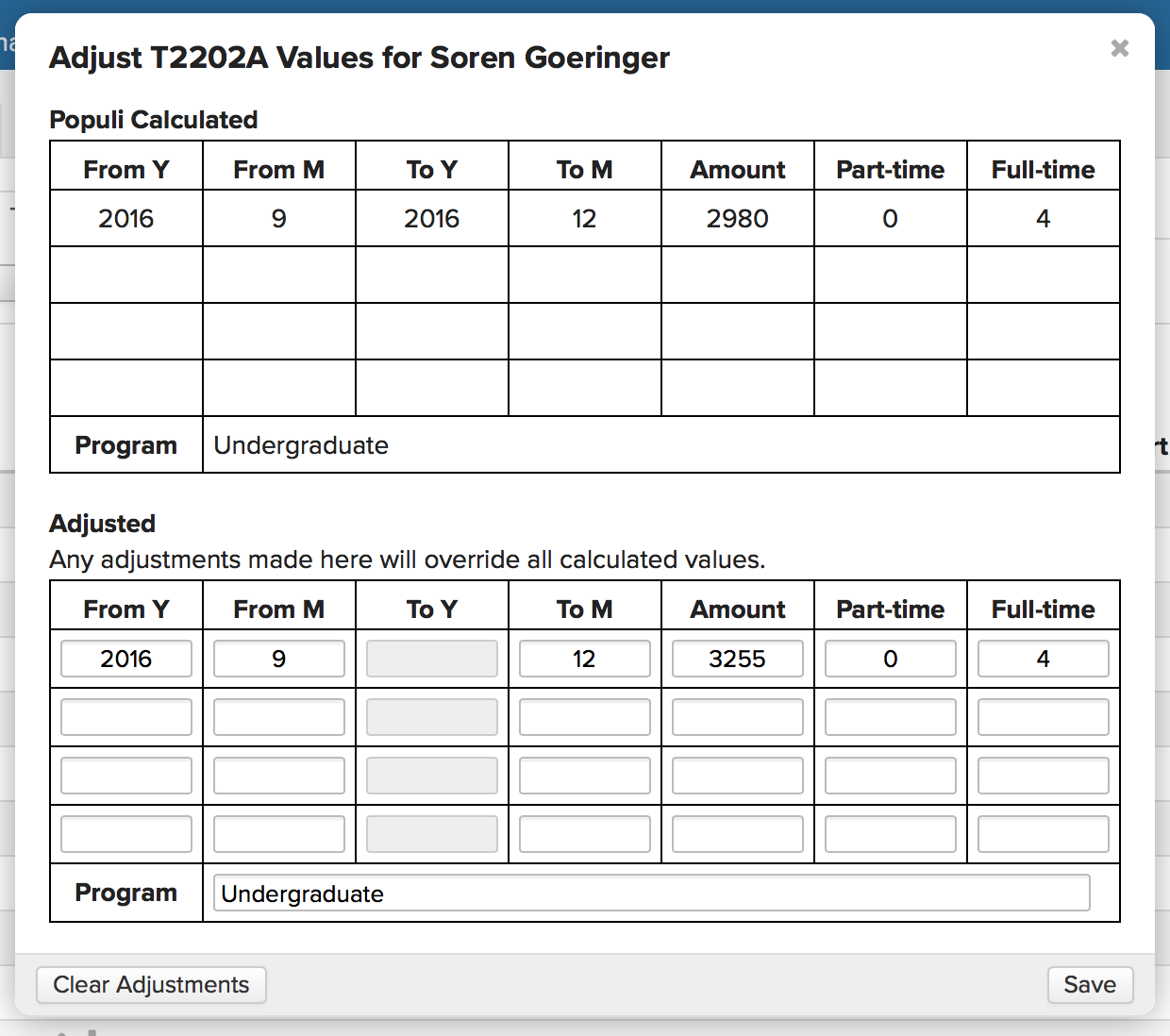Image resolution: width=1170 pixels, height=1036 pixels.
Task: Click the Full-time column header in Adjusted table
Action: pos(1044,610)
